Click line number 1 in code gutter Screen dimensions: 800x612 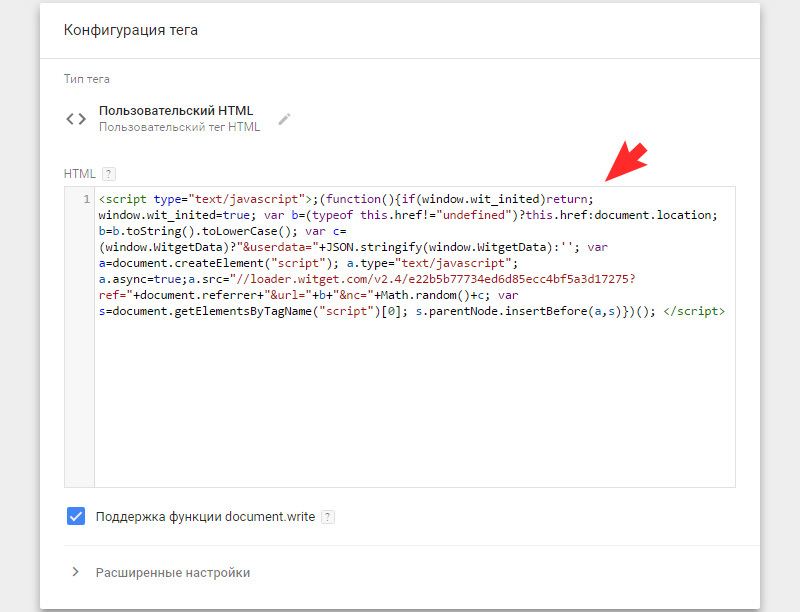pyautogui.click(x=86, y=199)
